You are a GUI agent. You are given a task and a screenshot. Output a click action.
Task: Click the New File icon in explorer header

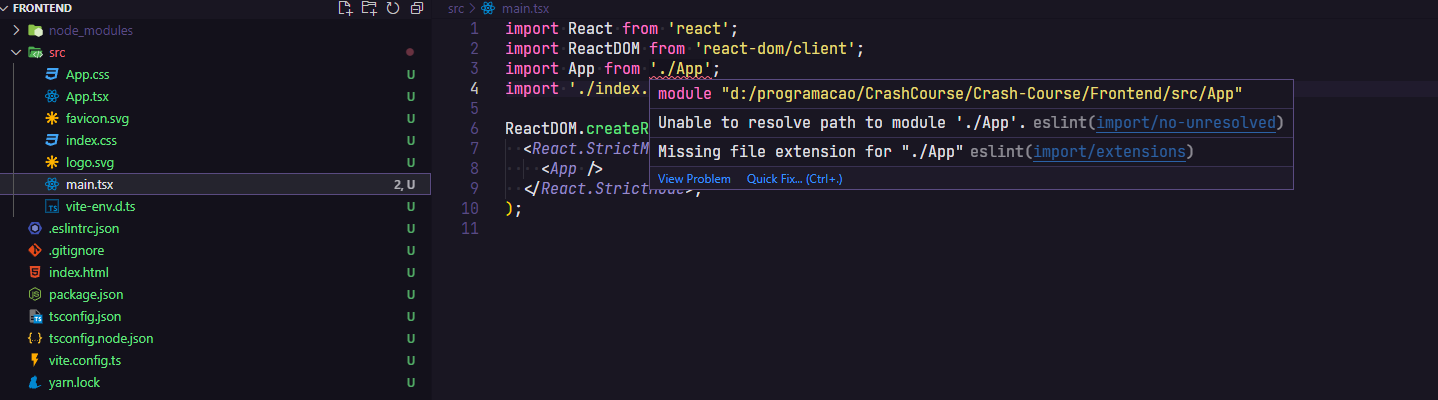(x=346, y=8)
